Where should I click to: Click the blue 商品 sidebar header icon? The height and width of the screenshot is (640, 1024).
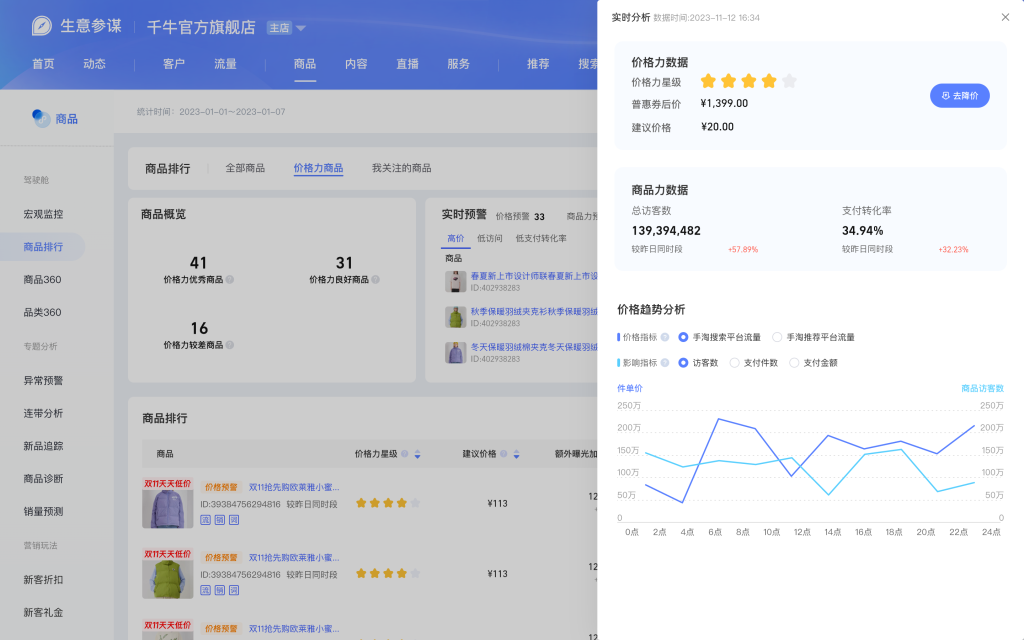(41, 118)
